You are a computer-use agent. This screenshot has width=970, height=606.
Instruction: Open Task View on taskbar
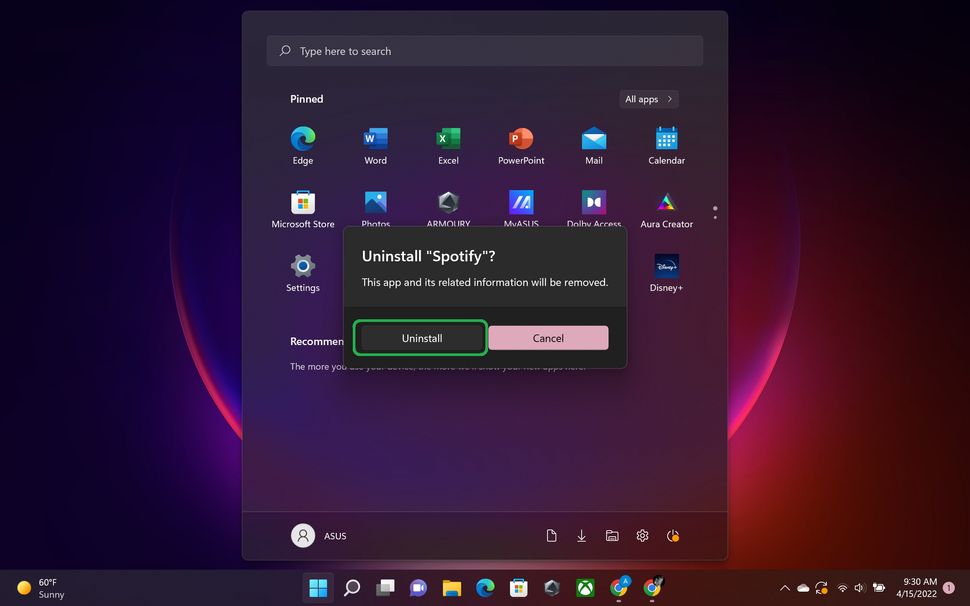[x=385, y=587]
